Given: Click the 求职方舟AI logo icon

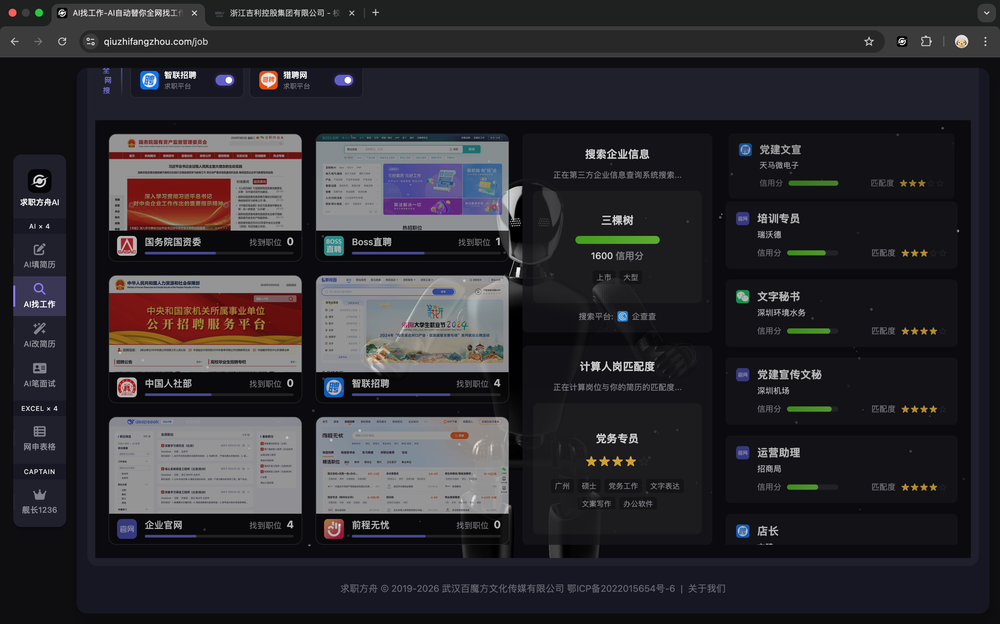Looking at the screenshot, I should click(x=40, y=181).
